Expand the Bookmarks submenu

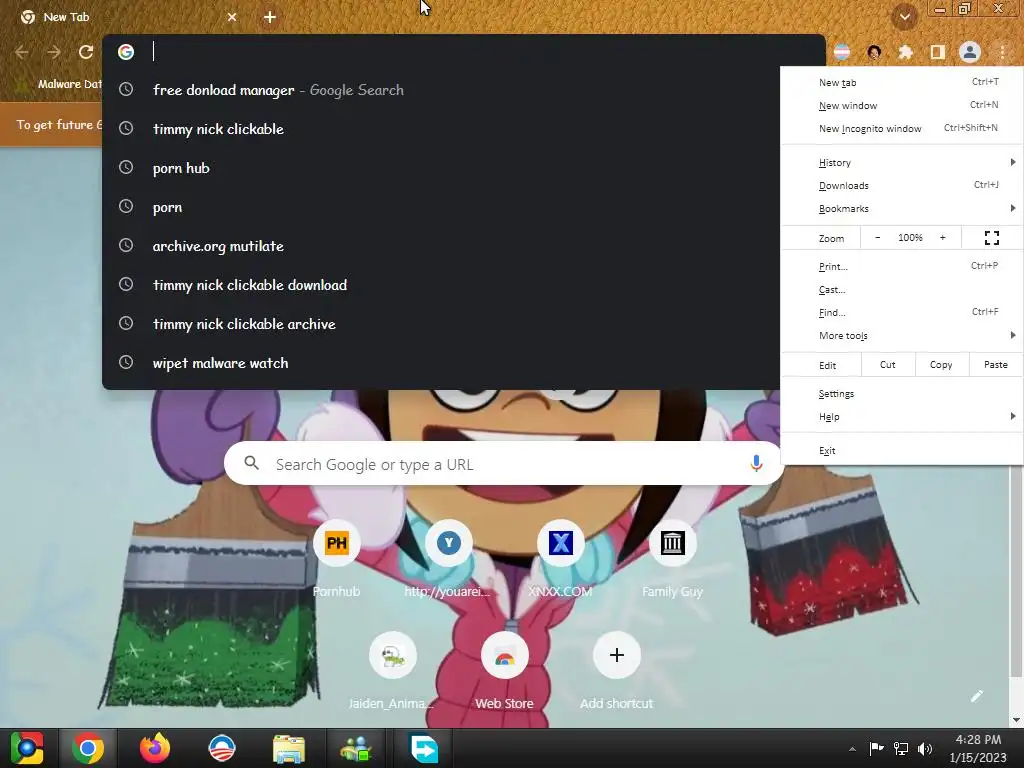(902, 208)
